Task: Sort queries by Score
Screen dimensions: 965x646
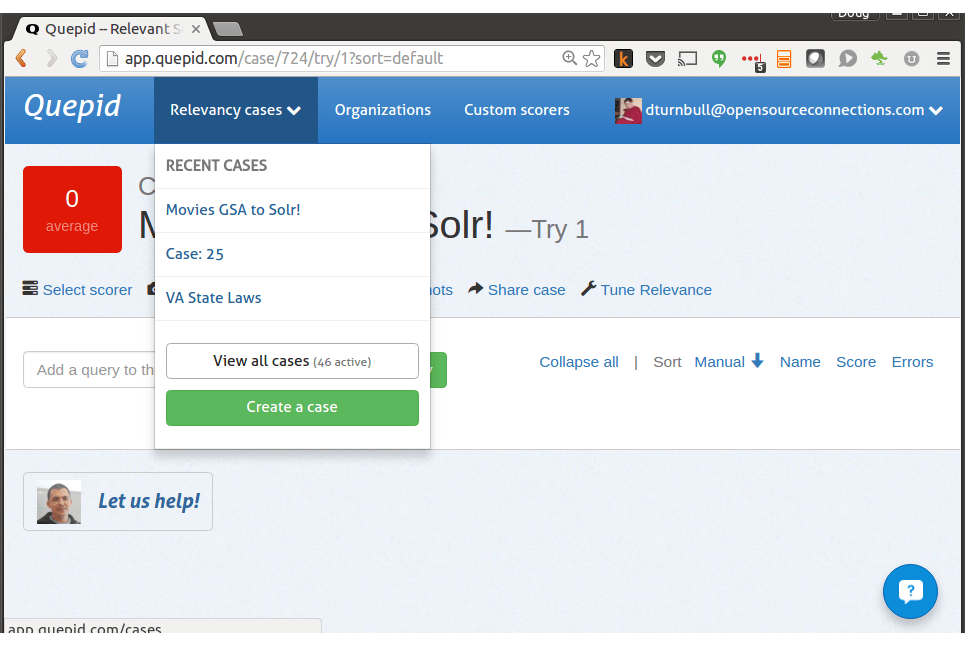Action: click(856, 362)
